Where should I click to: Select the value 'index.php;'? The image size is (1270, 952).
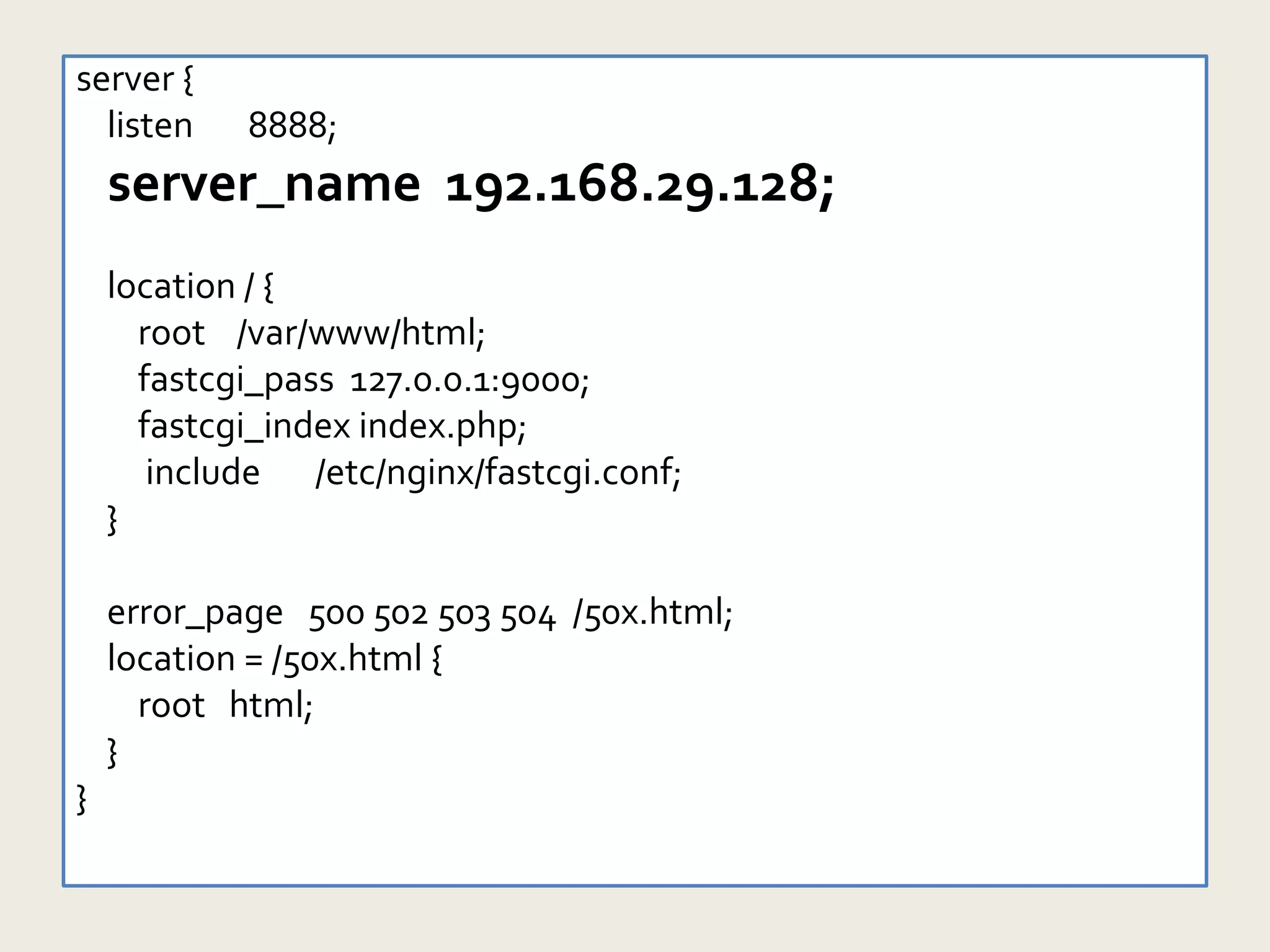coord(443,426)
